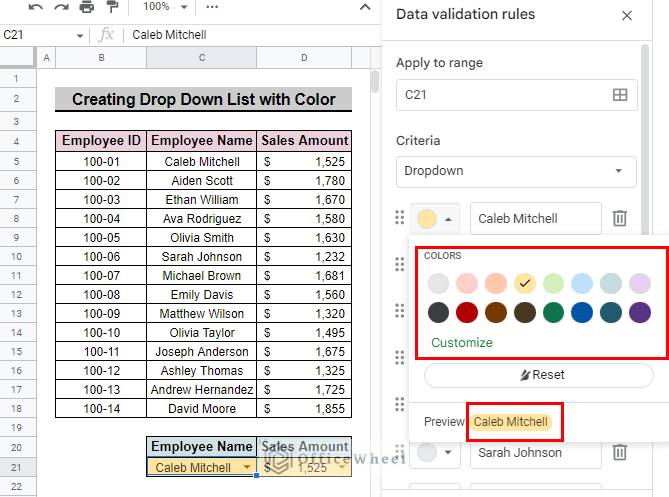Viewport: 669px width, 497px height.
Task: Pick the light green color swatch
Action: 553,284
